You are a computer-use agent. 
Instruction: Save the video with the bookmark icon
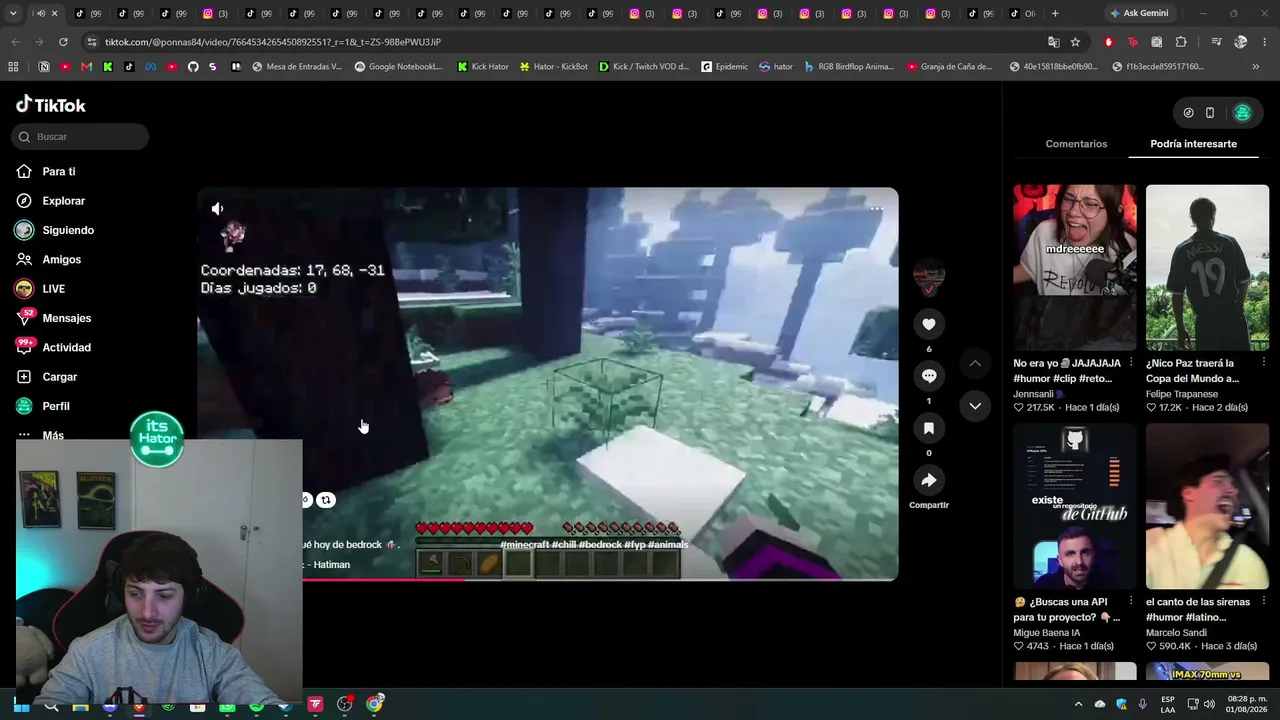tap(929, 428)
